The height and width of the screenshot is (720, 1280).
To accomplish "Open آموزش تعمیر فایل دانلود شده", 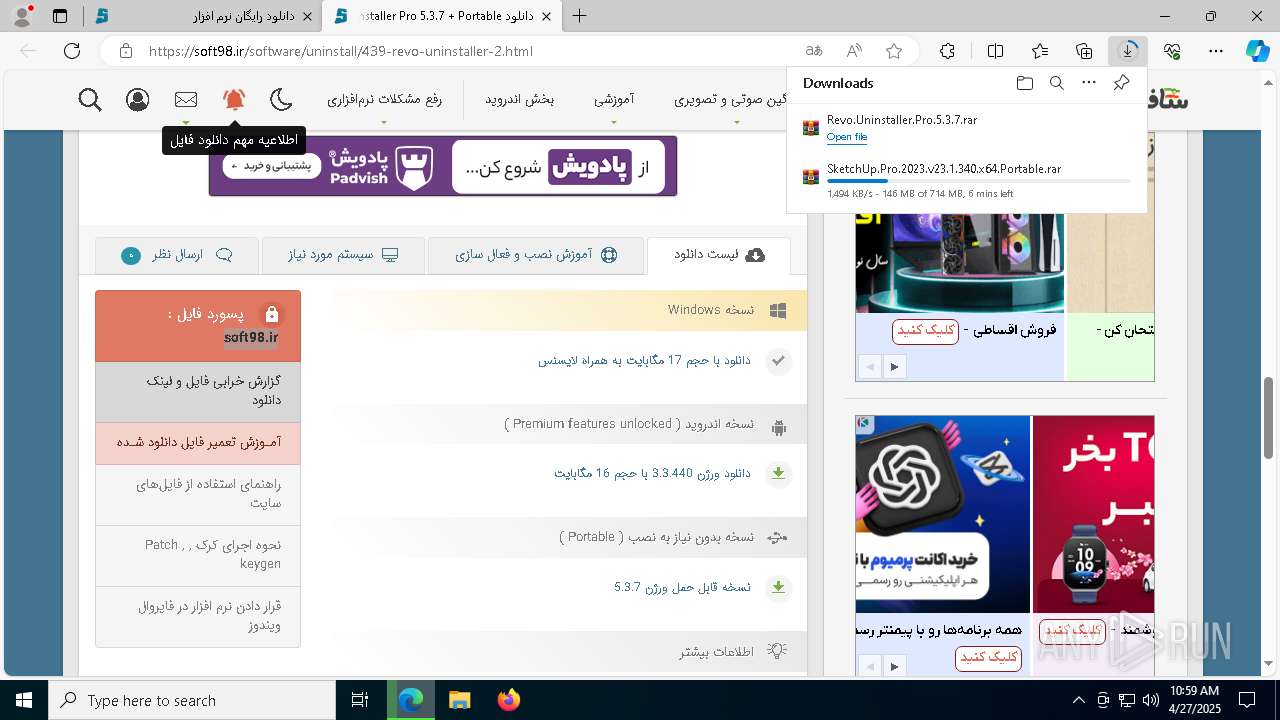I will click(198, 443).
